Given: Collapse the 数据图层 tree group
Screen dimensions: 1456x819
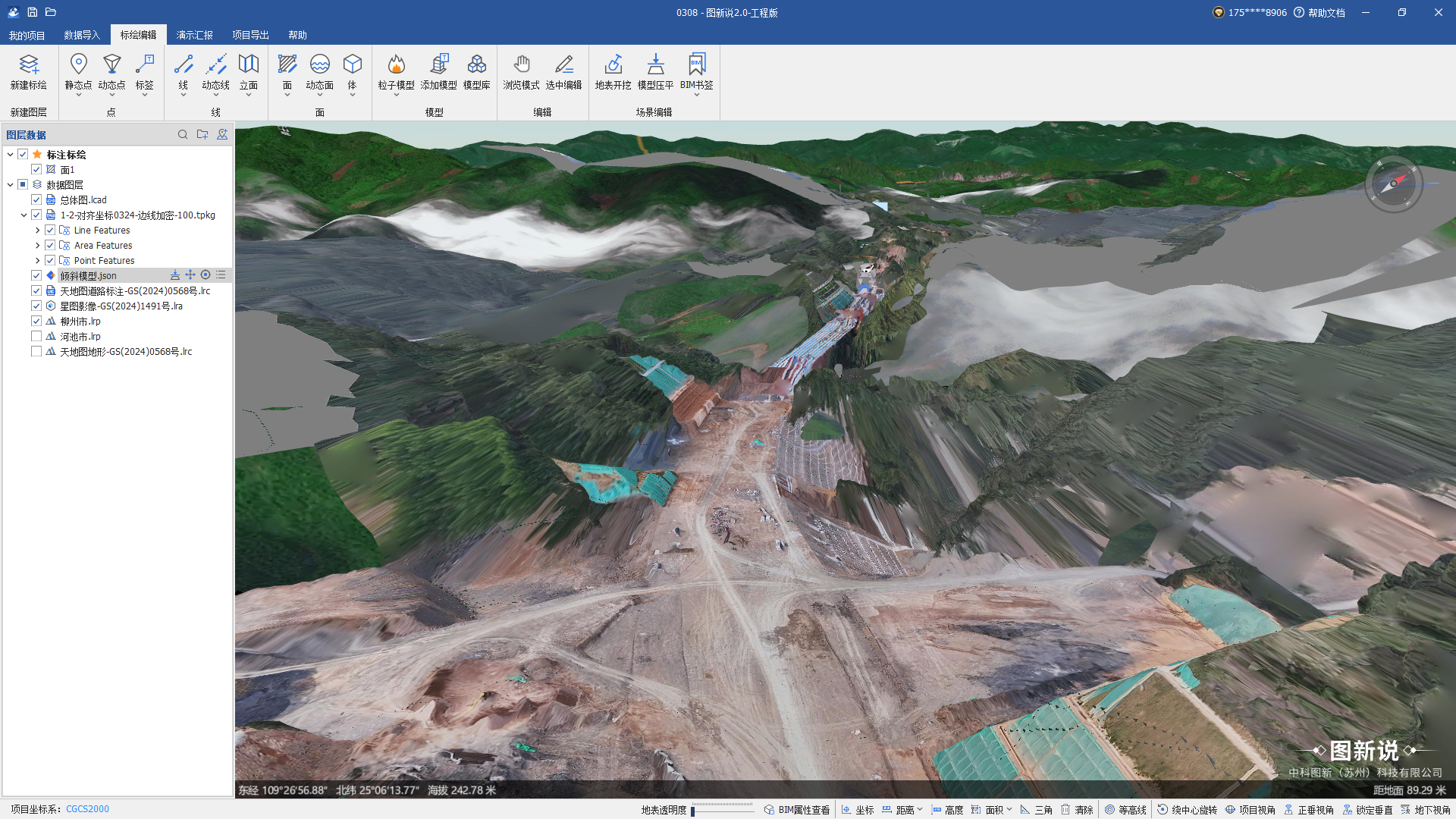Looking at the screenshot, I should coord(11,184).
